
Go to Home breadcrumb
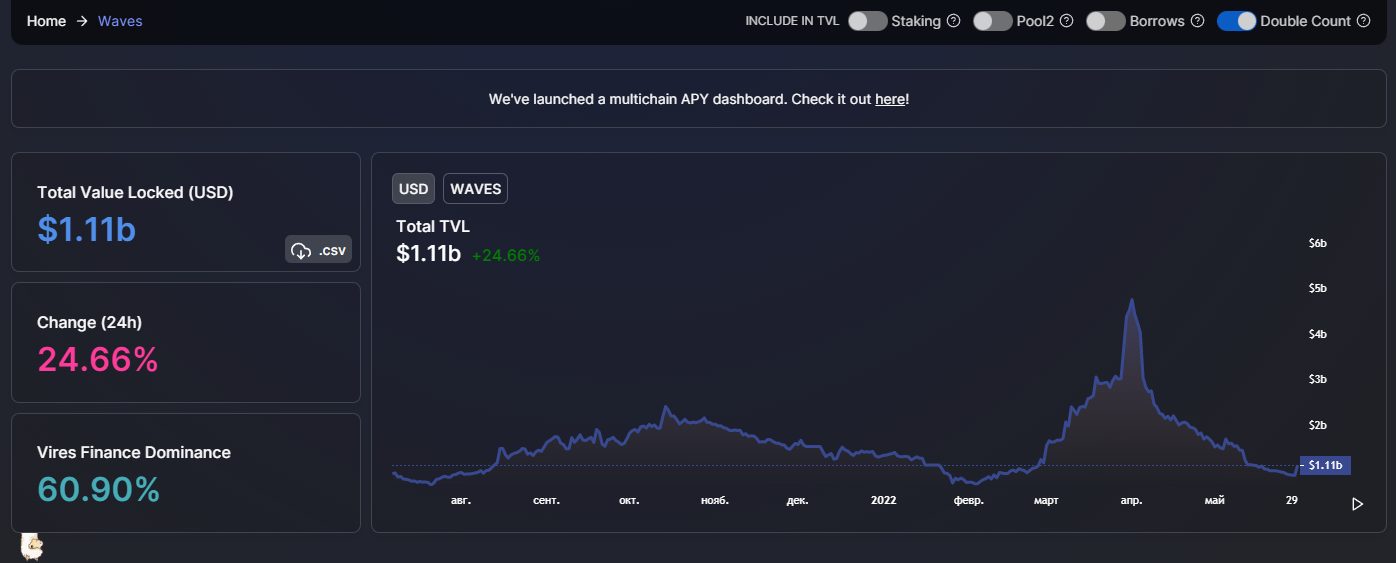tap(46, 21)
